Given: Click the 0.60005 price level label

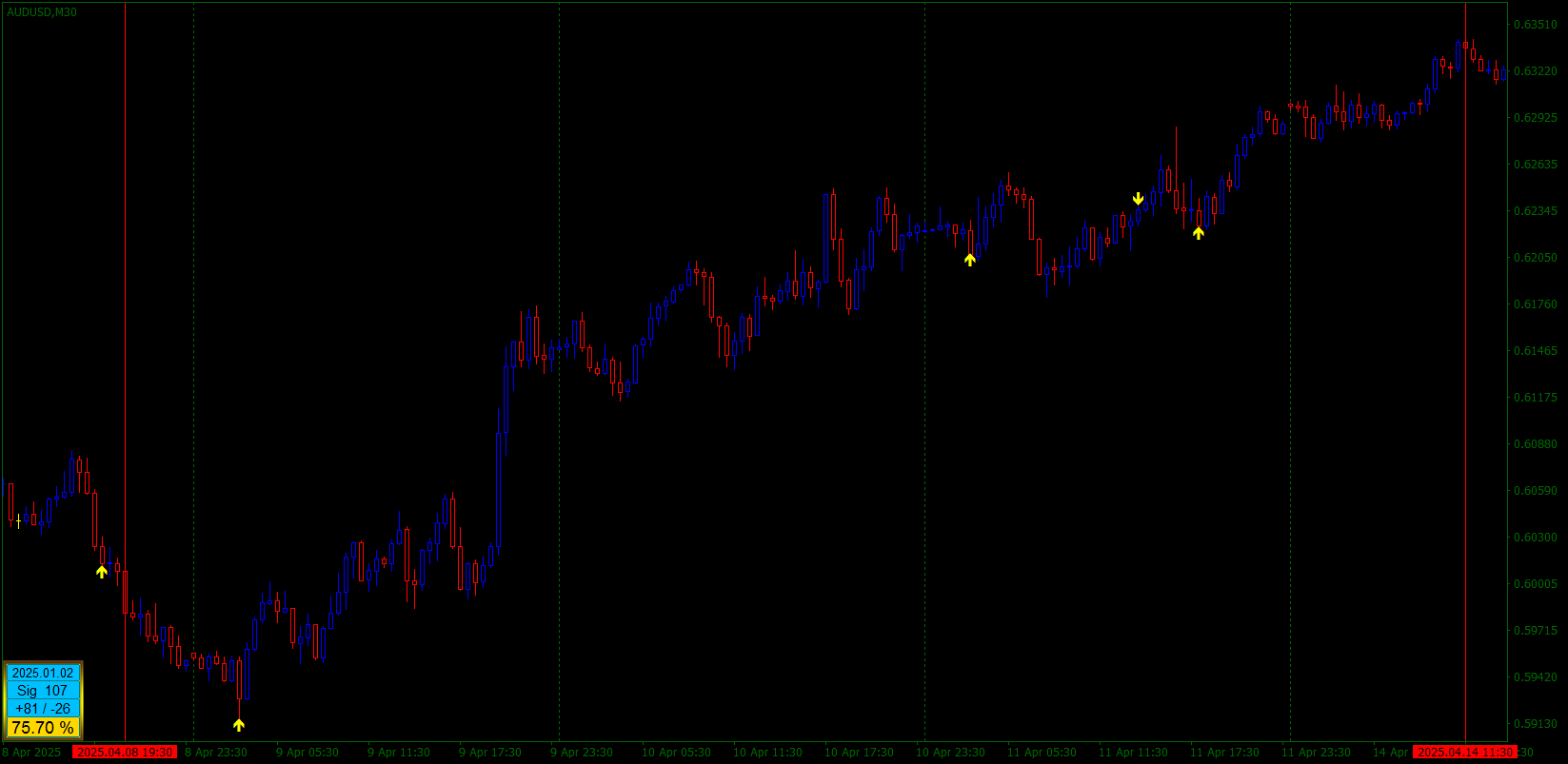Looking at the screenshot, I should (1535, 584).
